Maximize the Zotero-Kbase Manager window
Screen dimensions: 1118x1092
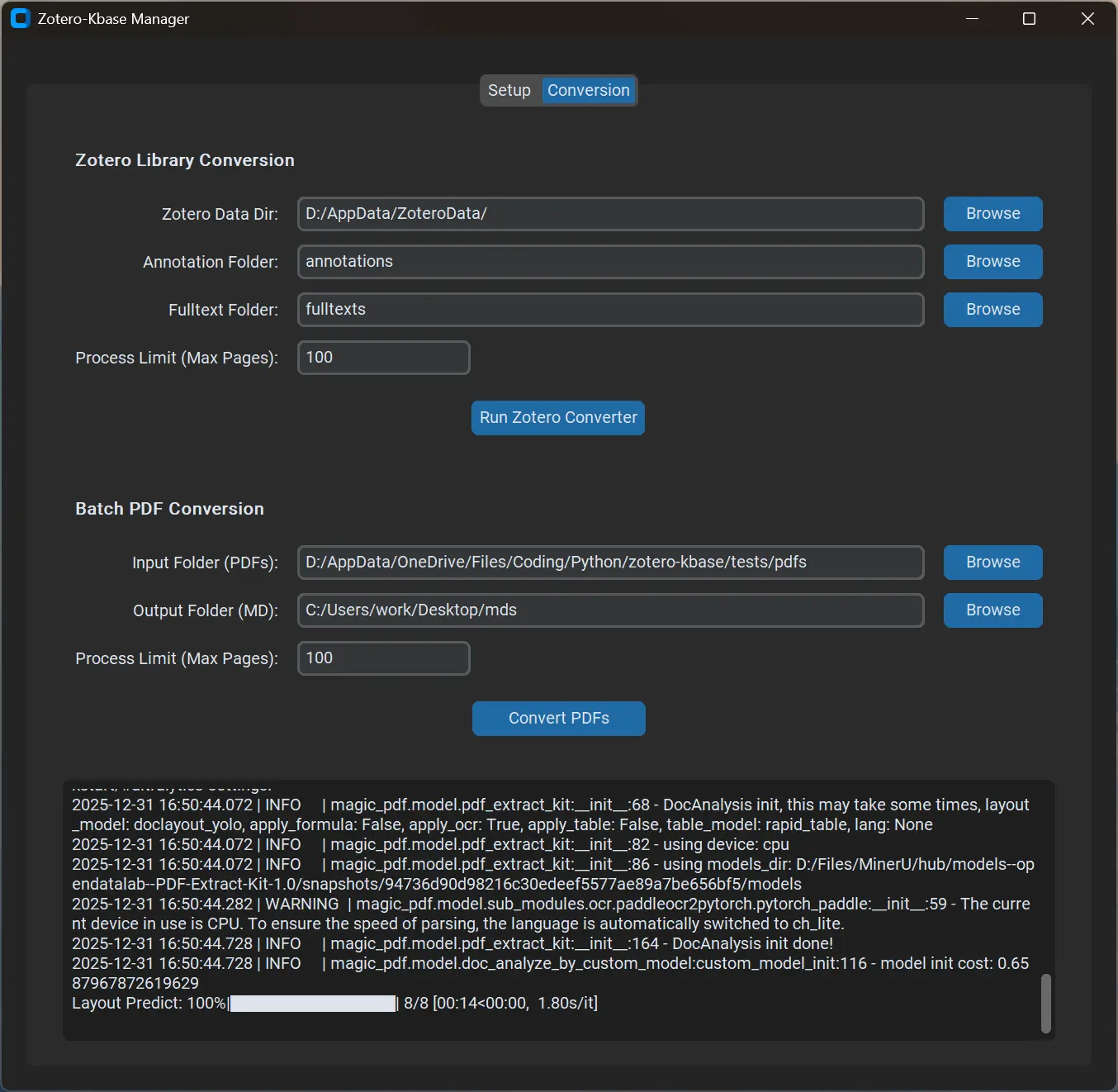pos(1029,18)
